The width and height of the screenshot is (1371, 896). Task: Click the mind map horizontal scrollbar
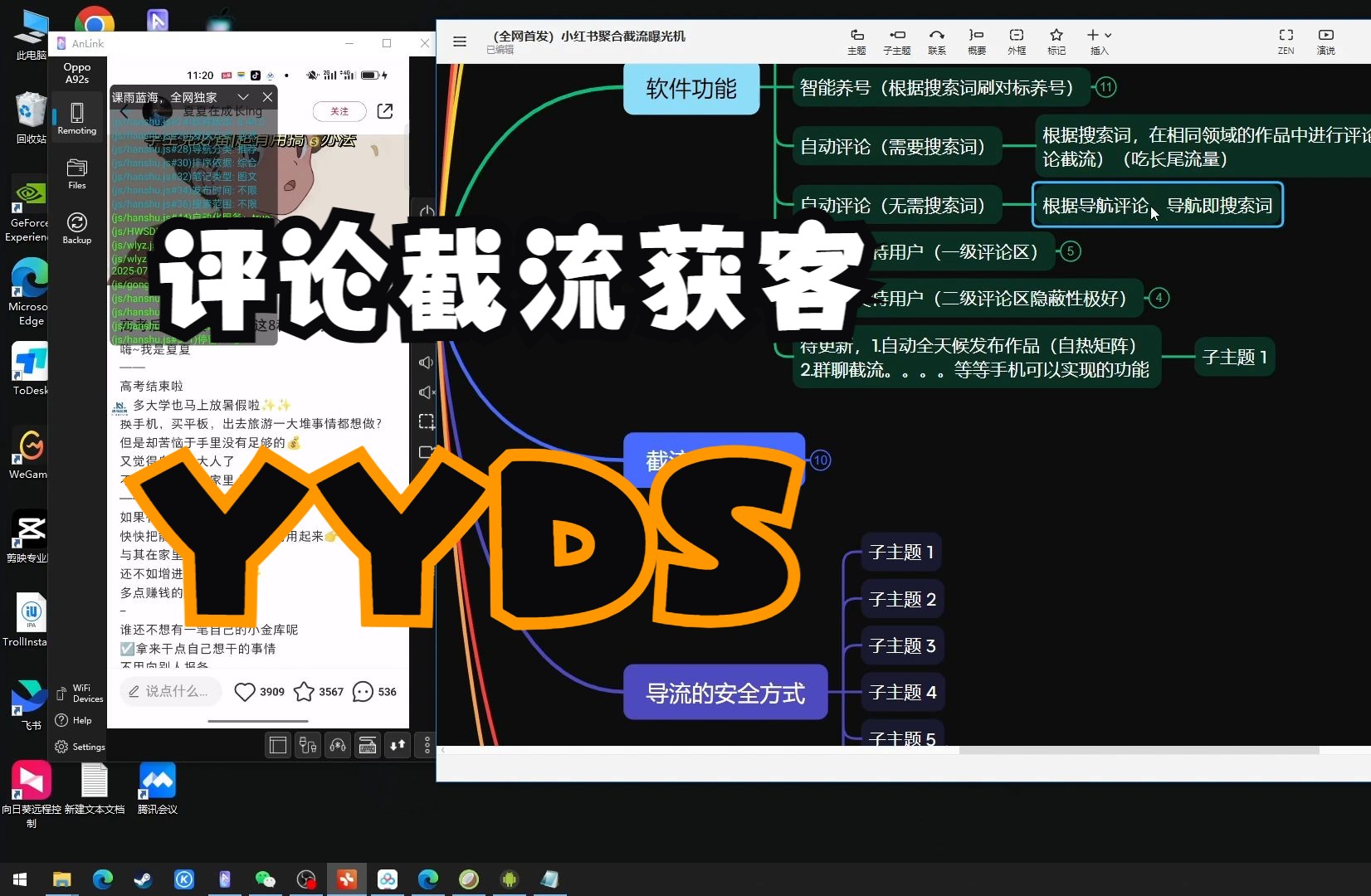click(1139, 750)
